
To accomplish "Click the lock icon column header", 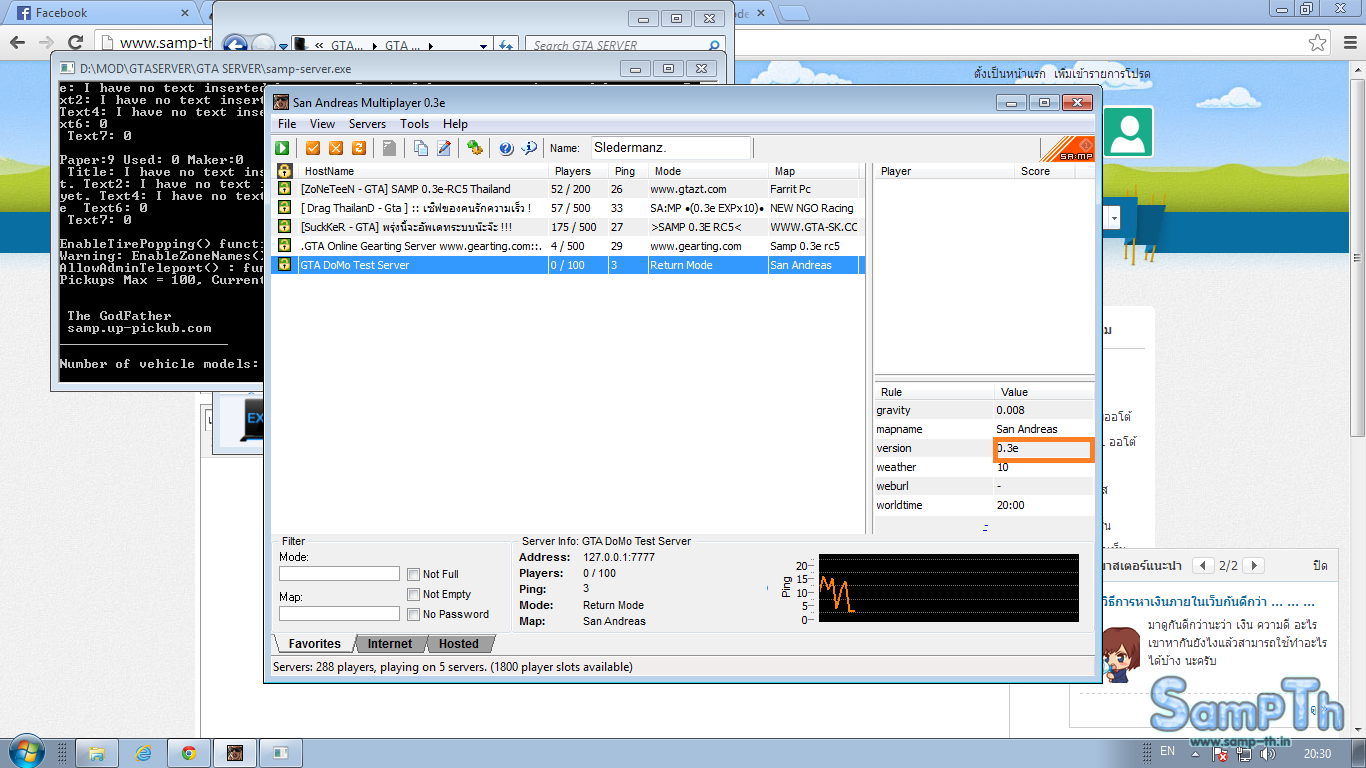I will [284, 171].
